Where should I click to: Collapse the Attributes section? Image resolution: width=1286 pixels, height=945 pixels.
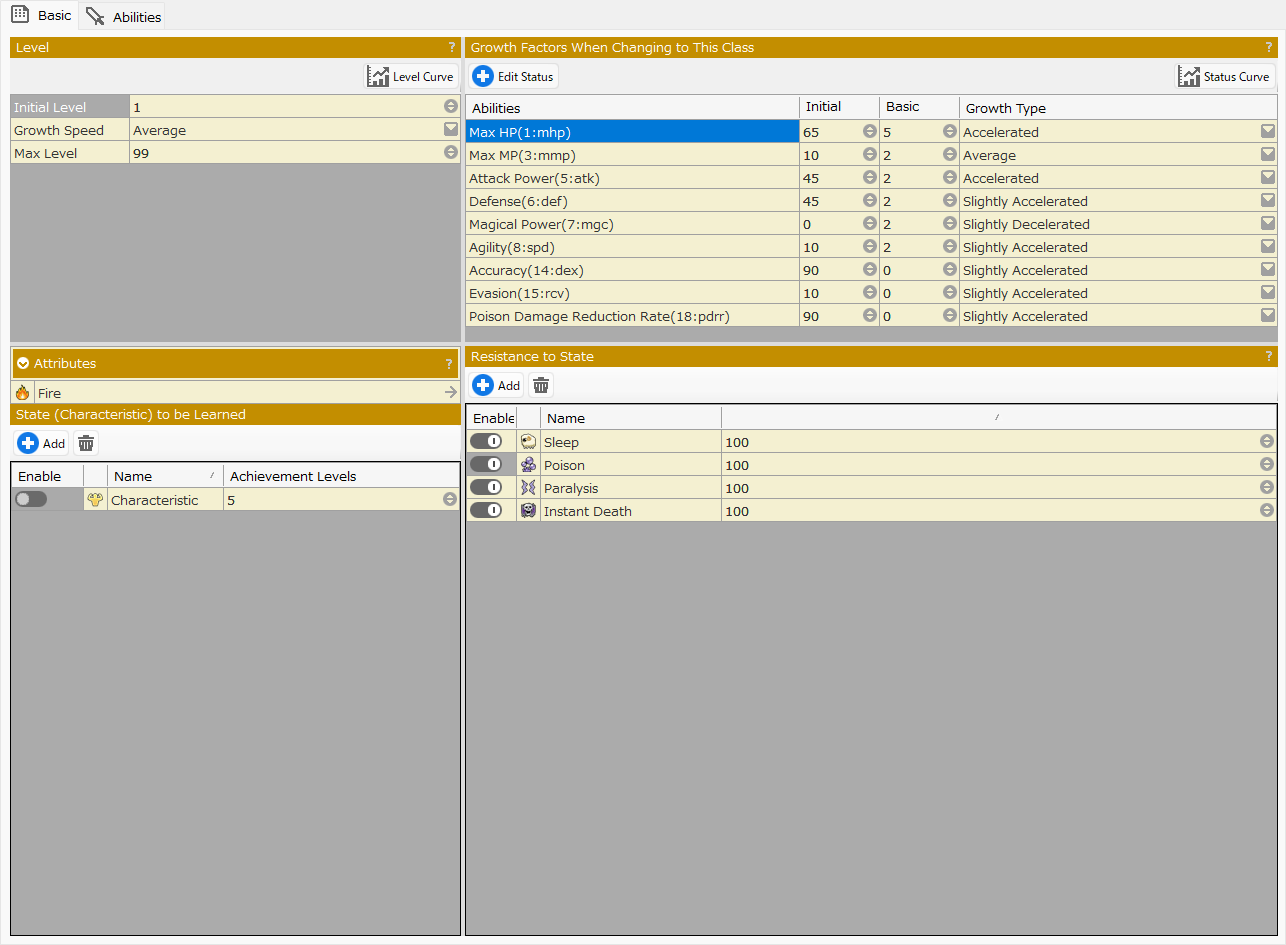[23, 364]
